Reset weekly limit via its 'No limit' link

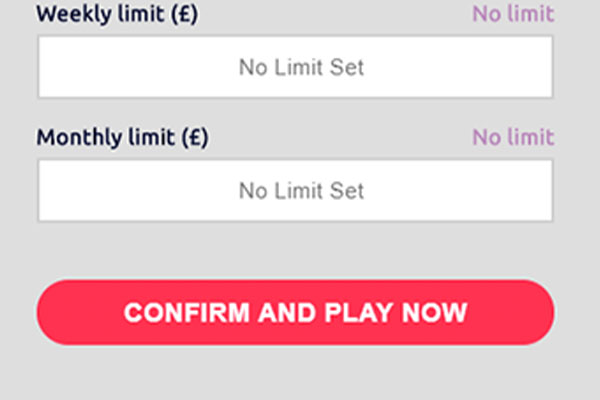[513, 14]
